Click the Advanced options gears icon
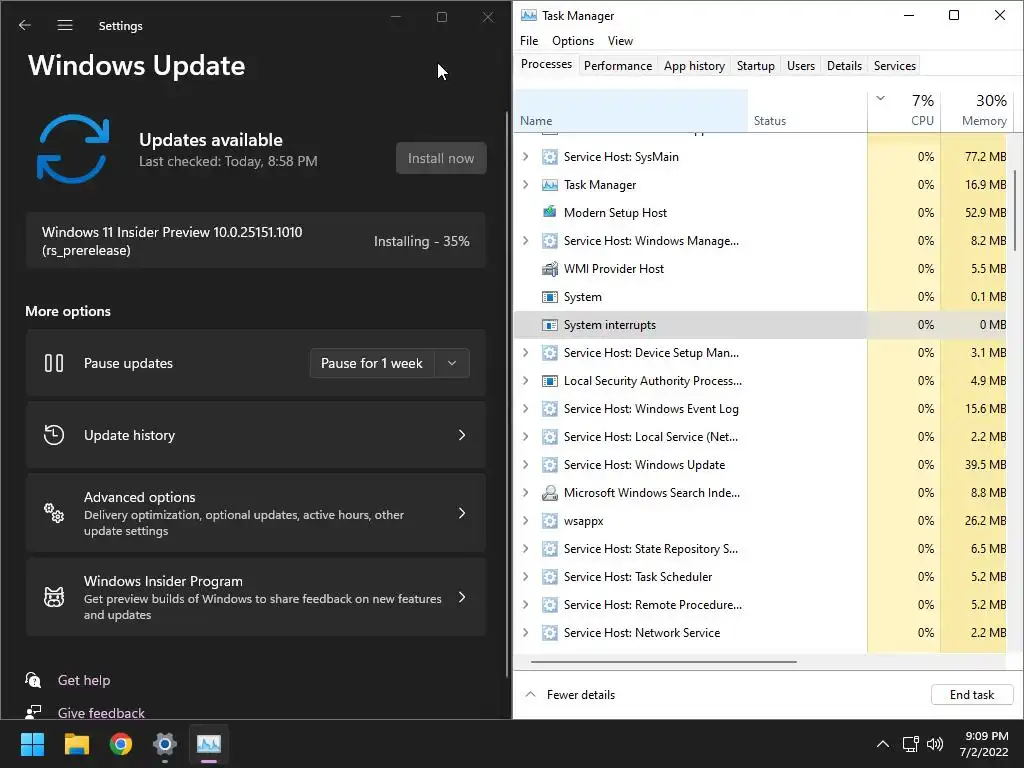This screenshot has height=768, width=1024. [54, 513]
